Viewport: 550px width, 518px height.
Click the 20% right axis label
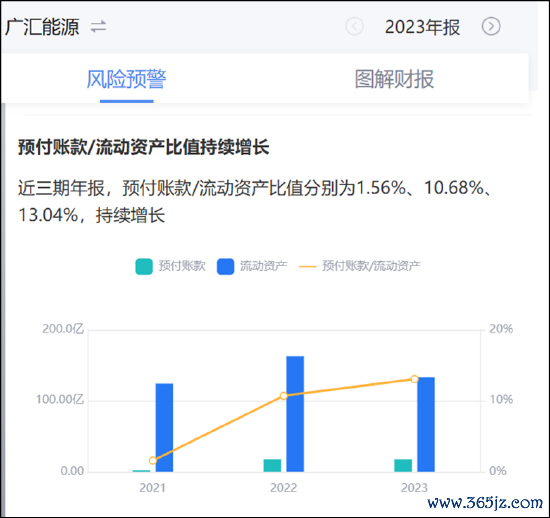click(x=501, y=329)
